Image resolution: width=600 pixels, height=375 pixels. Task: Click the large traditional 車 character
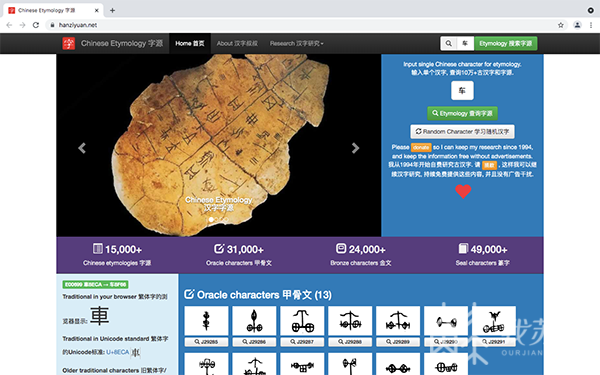100,316
